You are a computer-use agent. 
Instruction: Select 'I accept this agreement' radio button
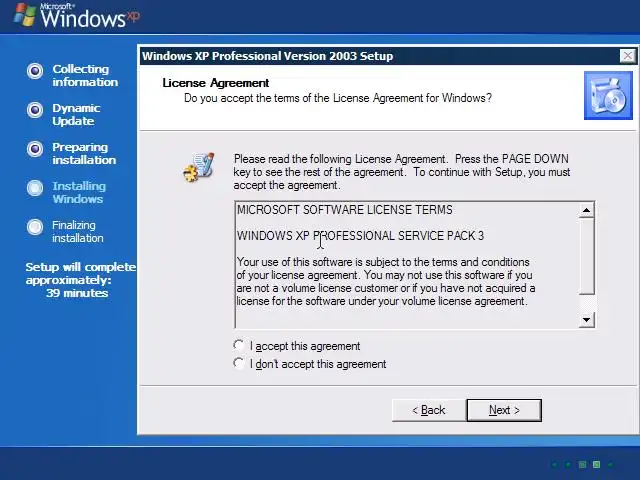(239, 345)
